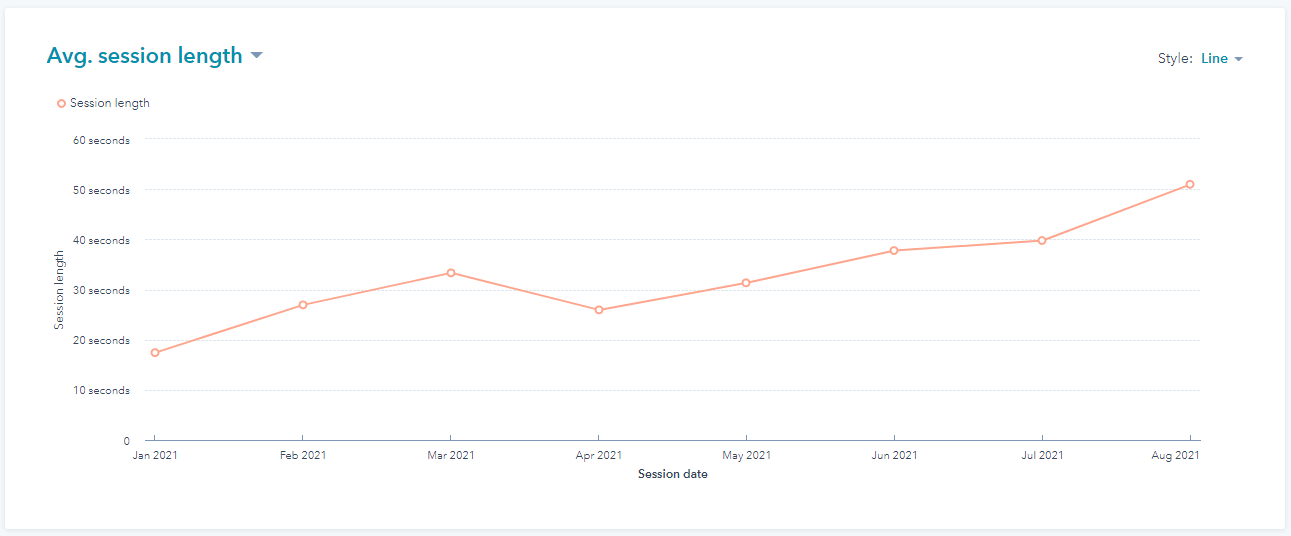Click the May 2021 data point
This screenshot has height=536, width=1291.
point(746,283)
